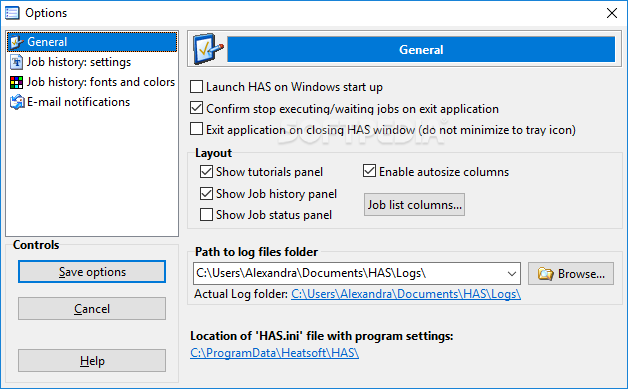Select Job history: settings category

[x=79, y=62]
